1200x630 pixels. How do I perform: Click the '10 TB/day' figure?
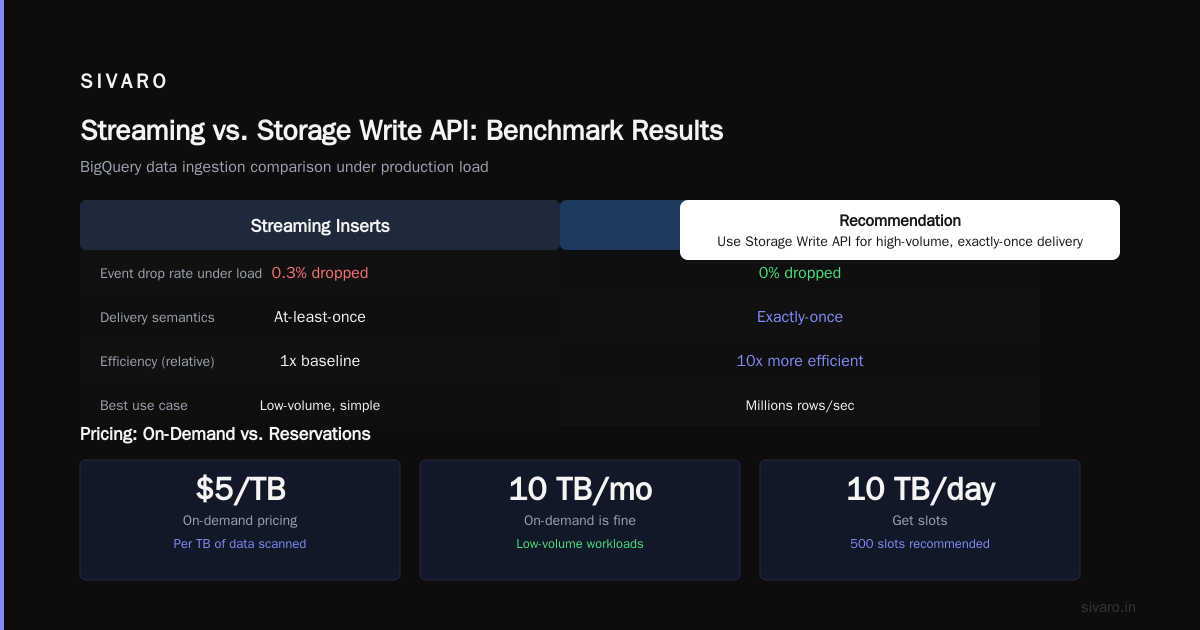point(920,489)
